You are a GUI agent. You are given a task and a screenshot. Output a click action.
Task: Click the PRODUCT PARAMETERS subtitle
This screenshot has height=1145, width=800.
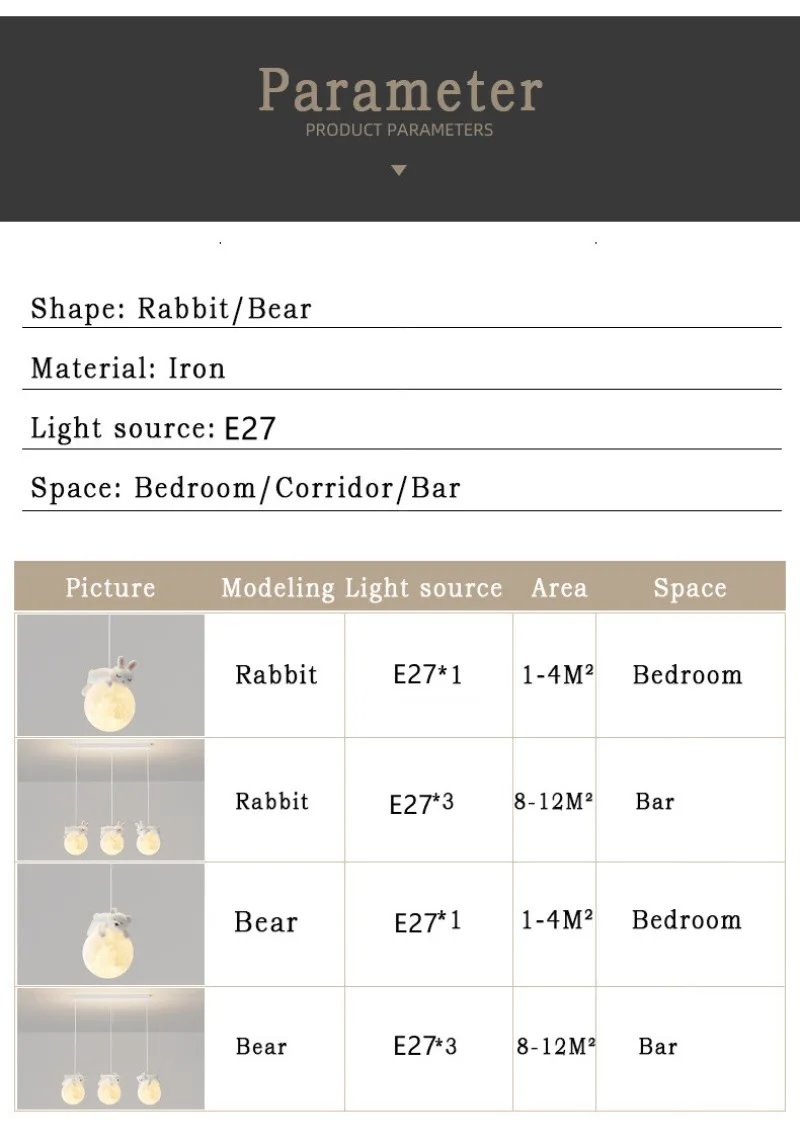click(x=399, y=130)
